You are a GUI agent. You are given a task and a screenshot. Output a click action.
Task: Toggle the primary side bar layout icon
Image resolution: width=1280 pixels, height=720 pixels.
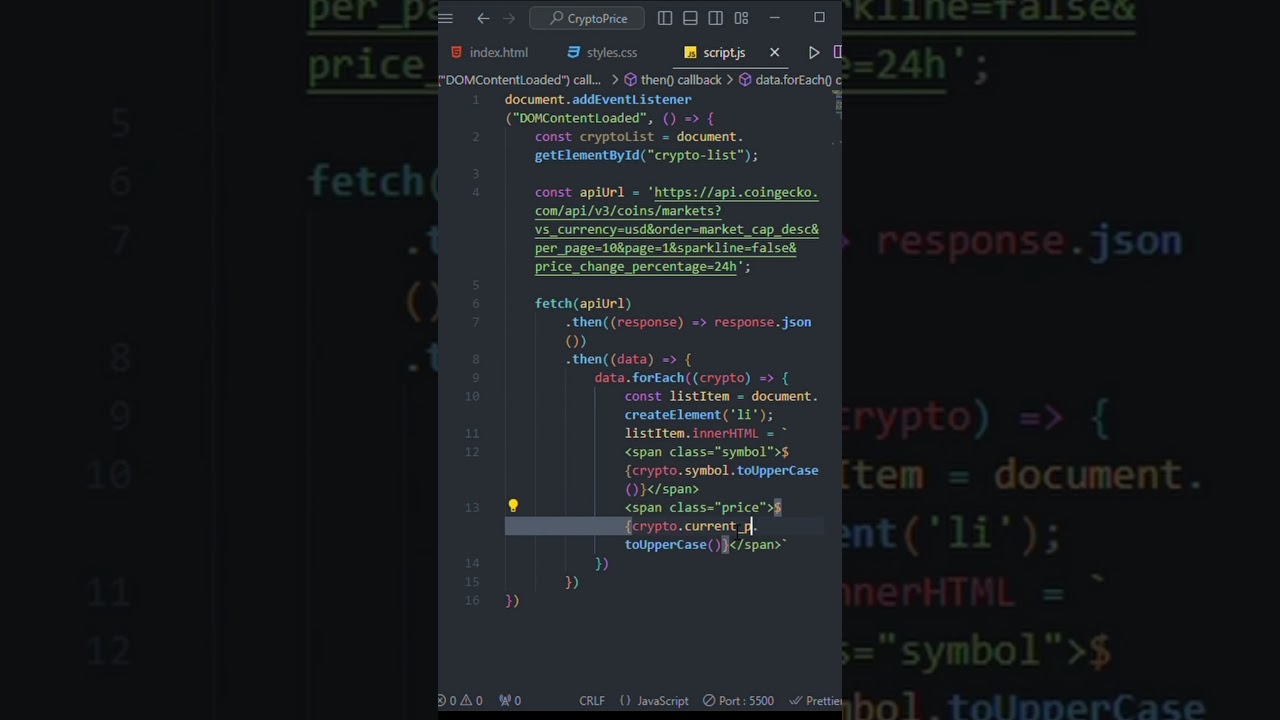click(665, 18)
